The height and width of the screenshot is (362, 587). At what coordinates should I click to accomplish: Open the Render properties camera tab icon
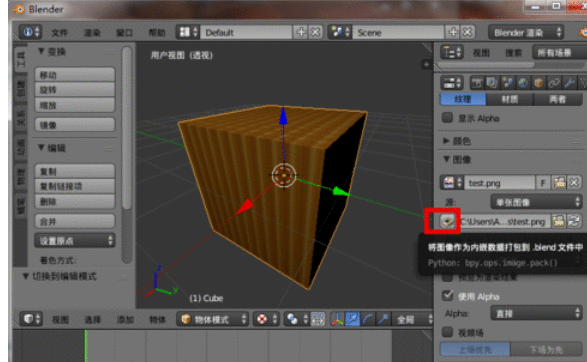[x=477, y=83]
